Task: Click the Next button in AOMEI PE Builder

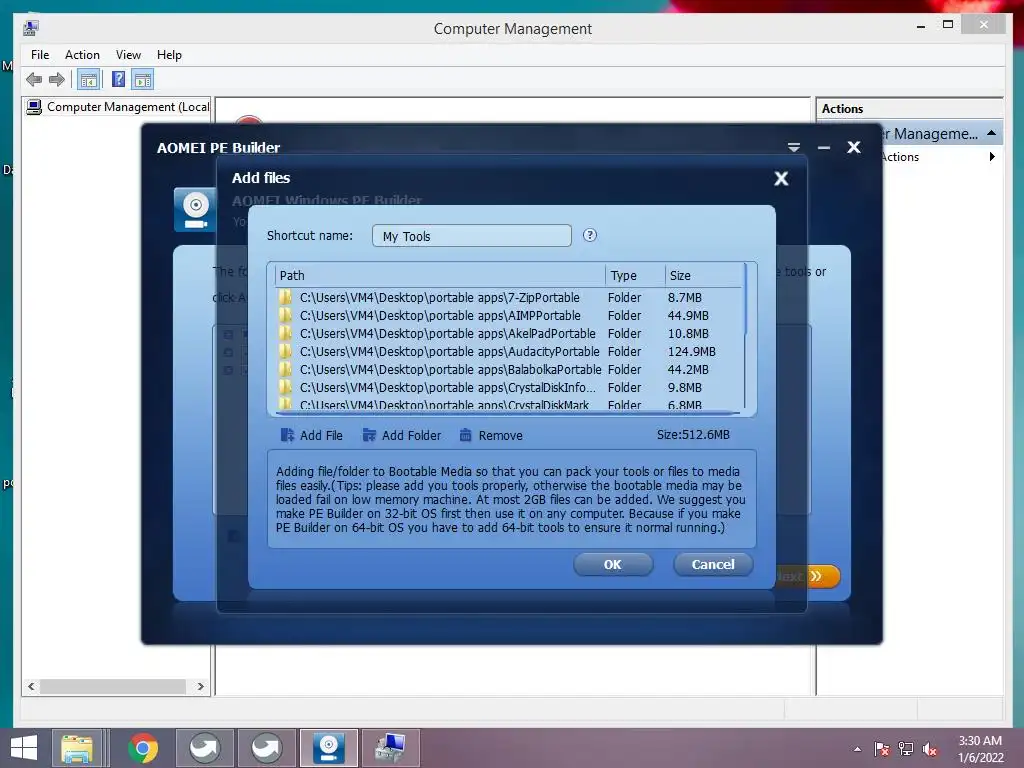Action: [807, 576]
